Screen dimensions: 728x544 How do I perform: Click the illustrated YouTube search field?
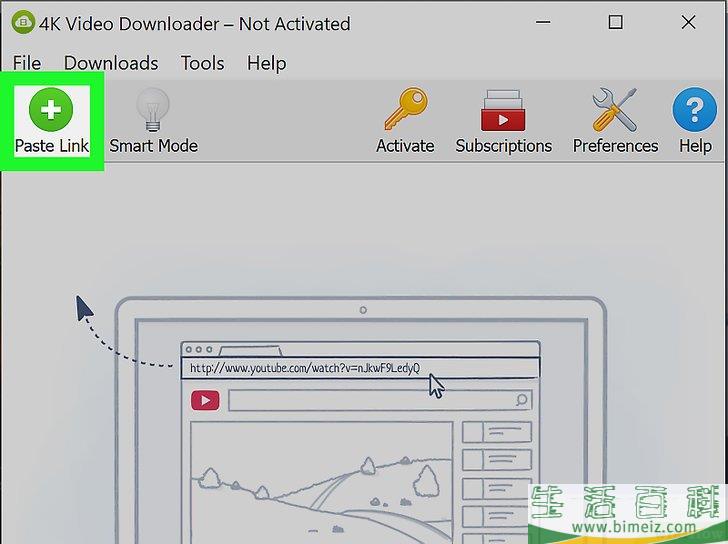[372, 401]
